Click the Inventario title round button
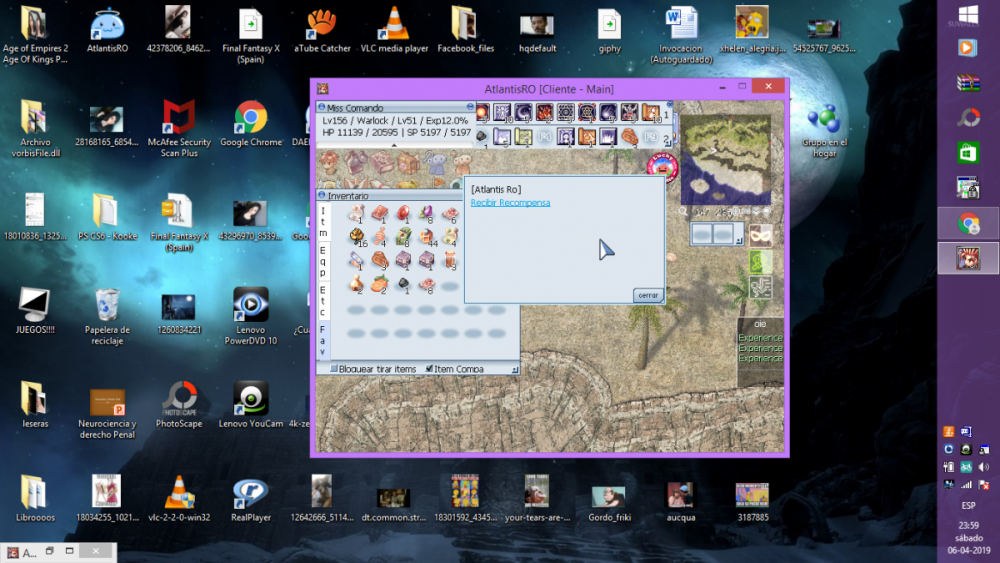The image size is (1000, 563). click(x=321, y=195)
